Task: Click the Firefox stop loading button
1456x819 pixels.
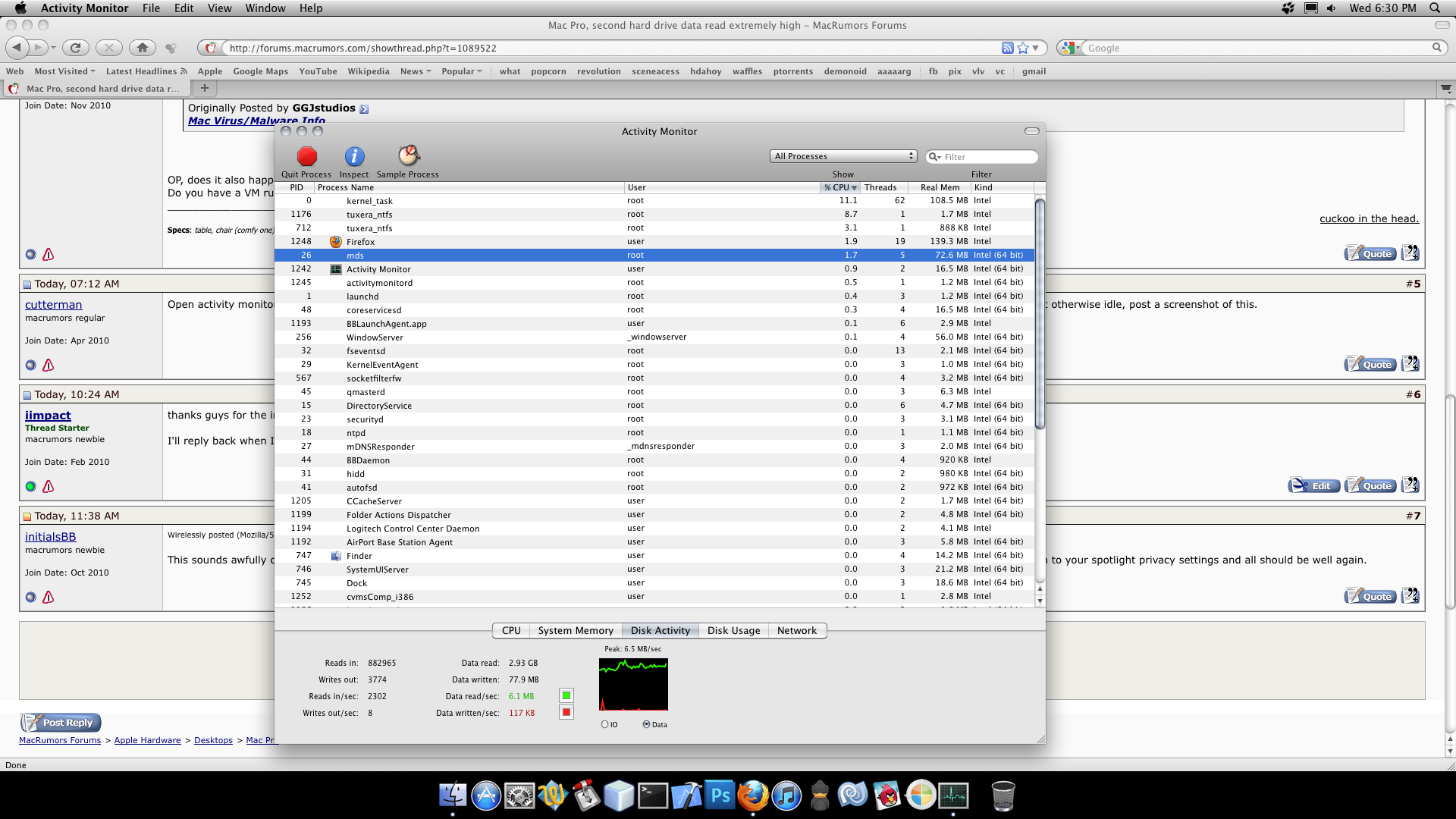Action: pos(109,48)
